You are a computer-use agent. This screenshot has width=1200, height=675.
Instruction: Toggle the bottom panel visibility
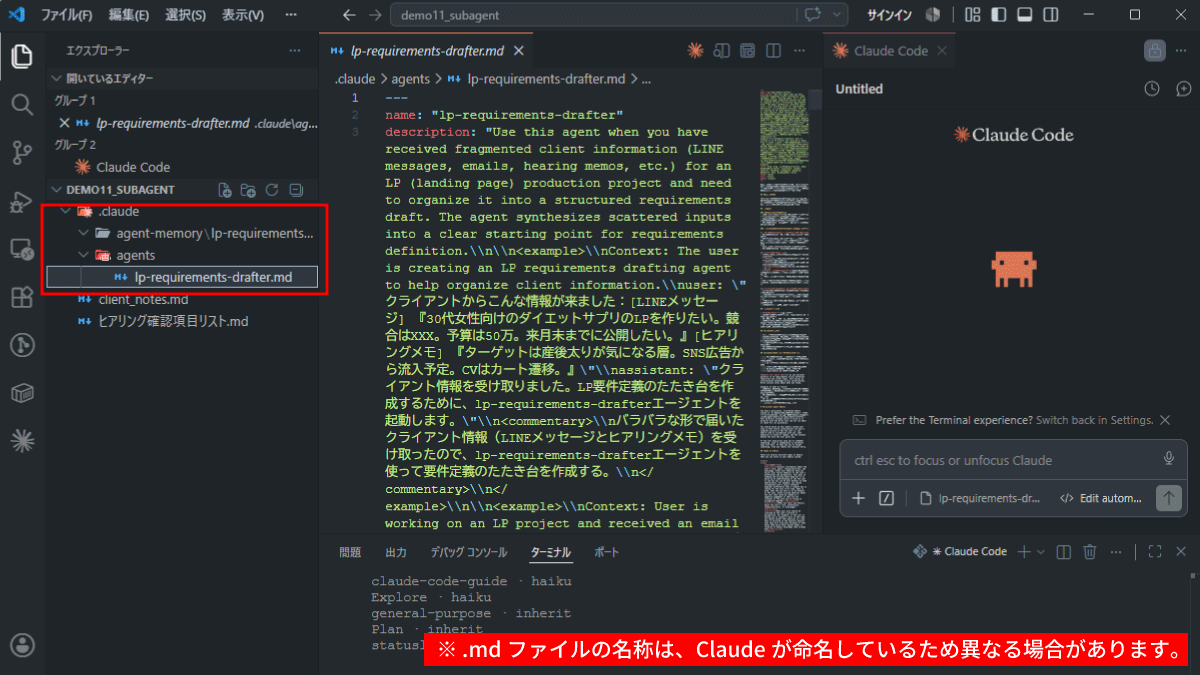pos(1024,15)
